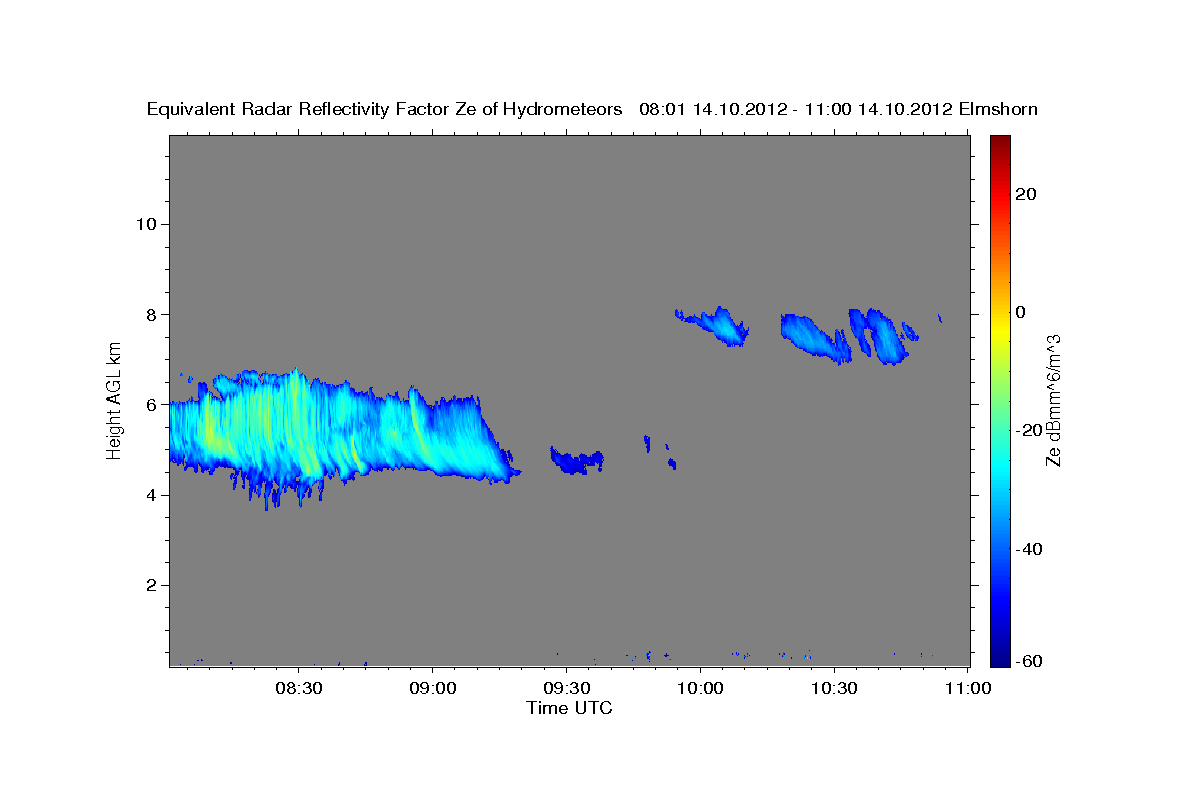
Task: Click the dark blue bottom of the colorbar
Action: tap(1000, 655)
